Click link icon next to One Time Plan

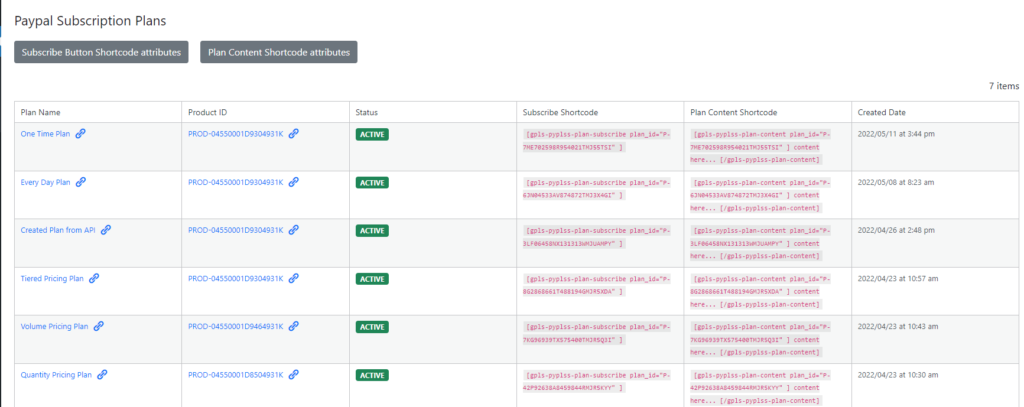pos(80,133)
